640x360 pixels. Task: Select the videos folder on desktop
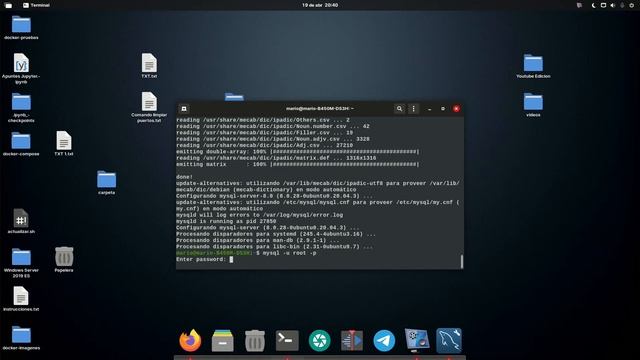coord(533,105)
